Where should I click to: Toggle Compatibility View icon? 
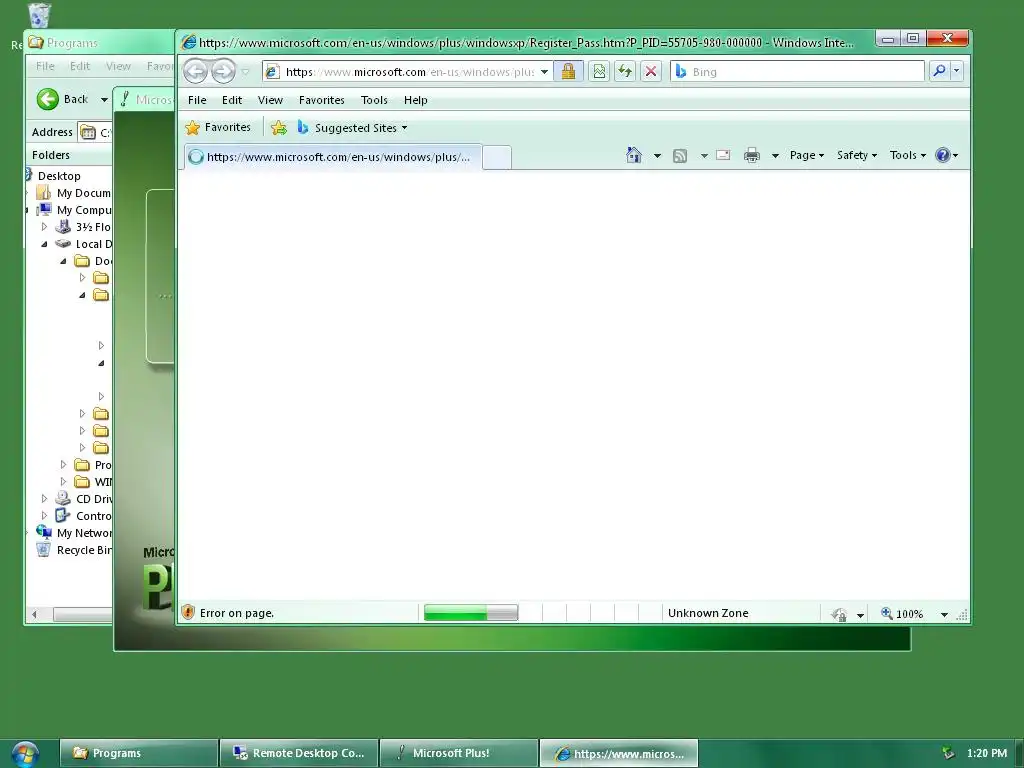599,71
